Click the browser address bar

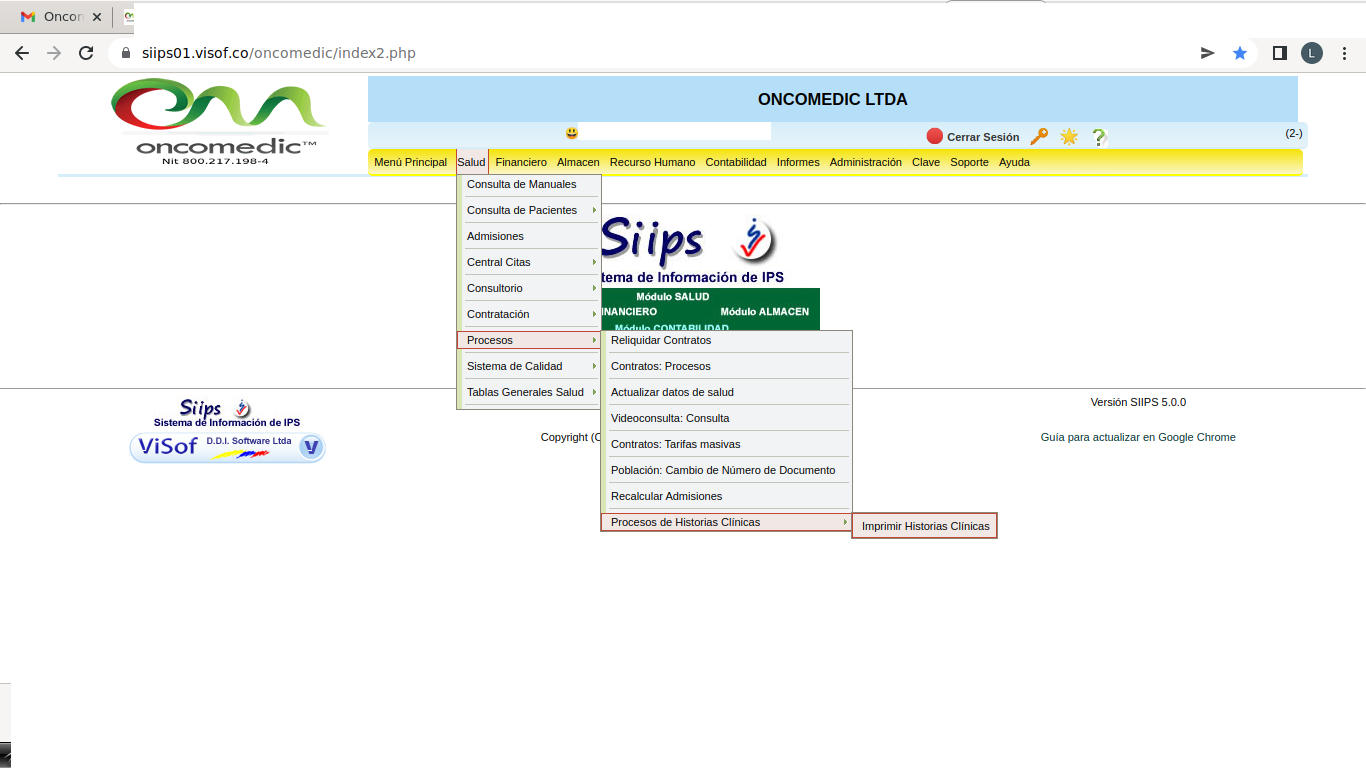click(x=650, y=53)
